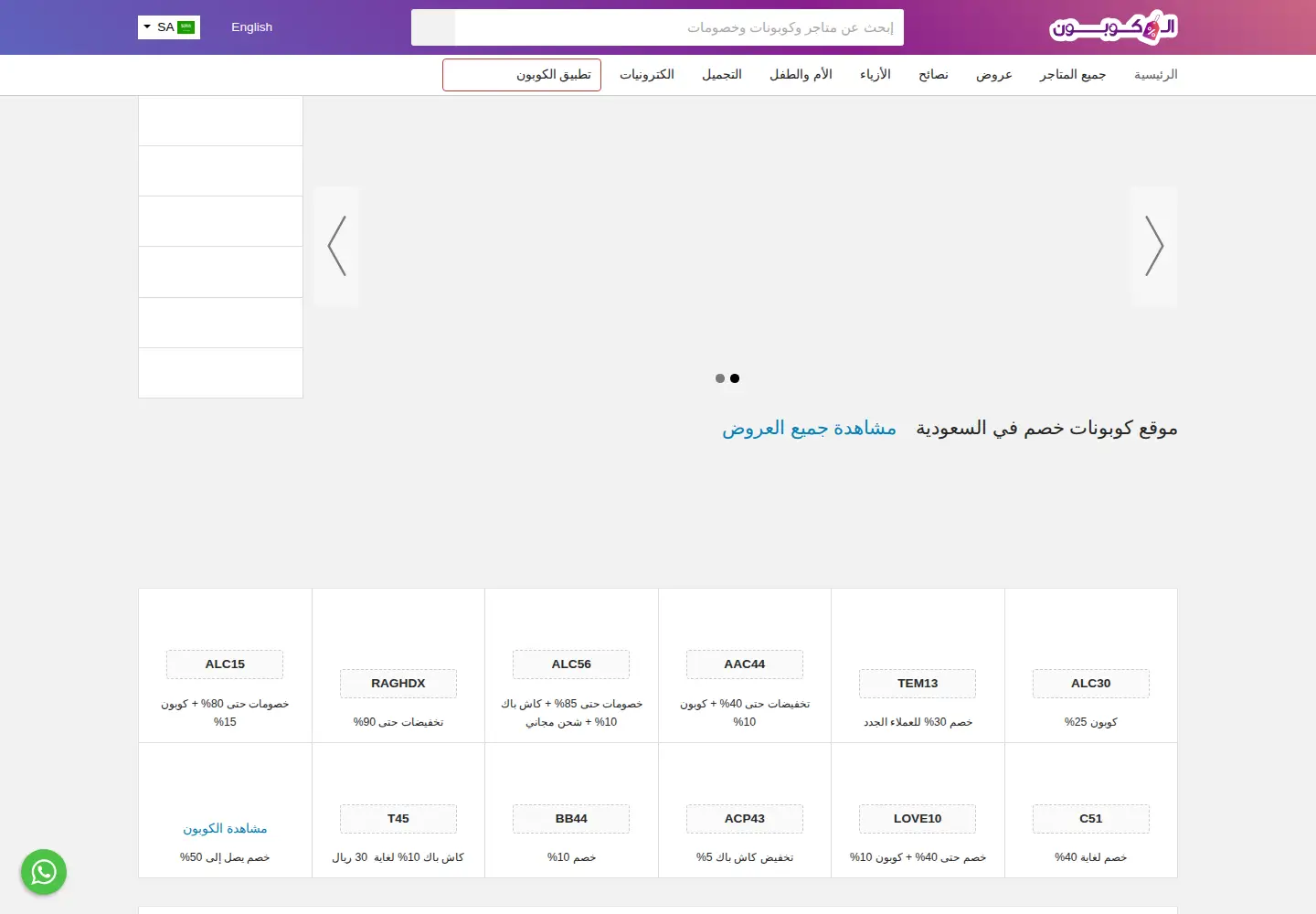The height and width of the screenshot is (914, 1316).
Task: Copy the ACP43 coupon code
Action: [x=745, y=819]
